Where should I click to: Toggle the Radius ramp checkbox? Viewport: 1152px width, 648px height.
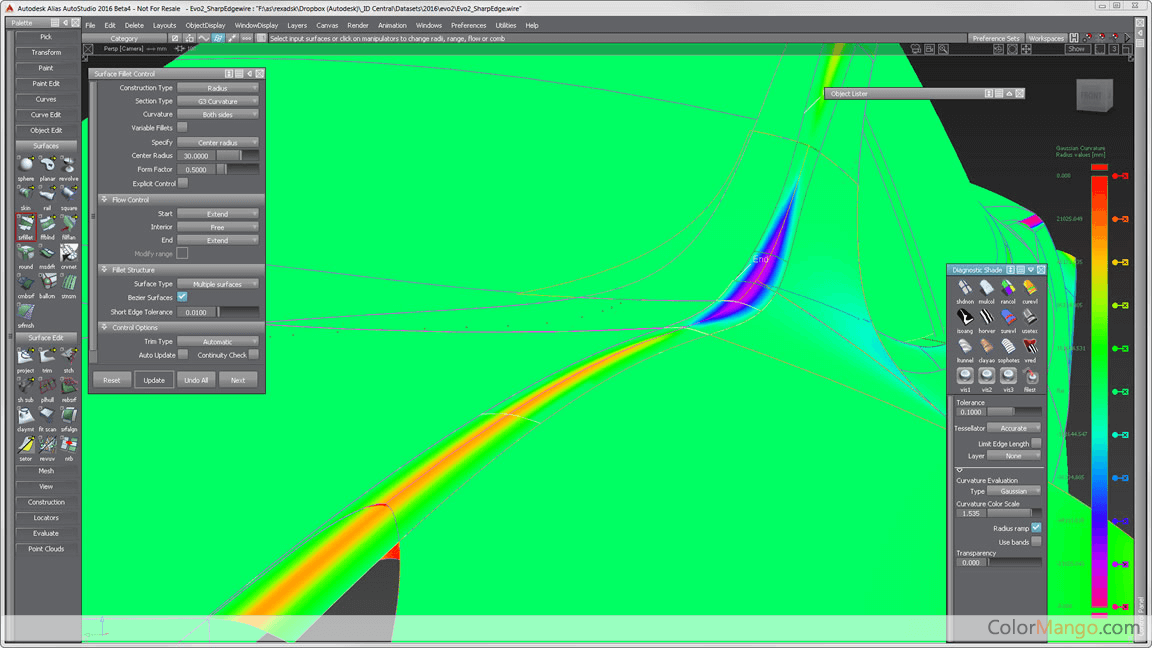[x=1036, y=528]
